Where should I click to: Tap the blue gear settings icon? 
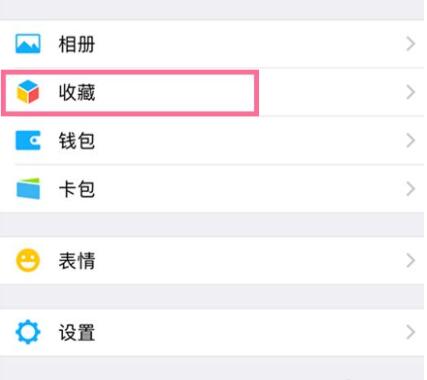[x=28, y=332]
